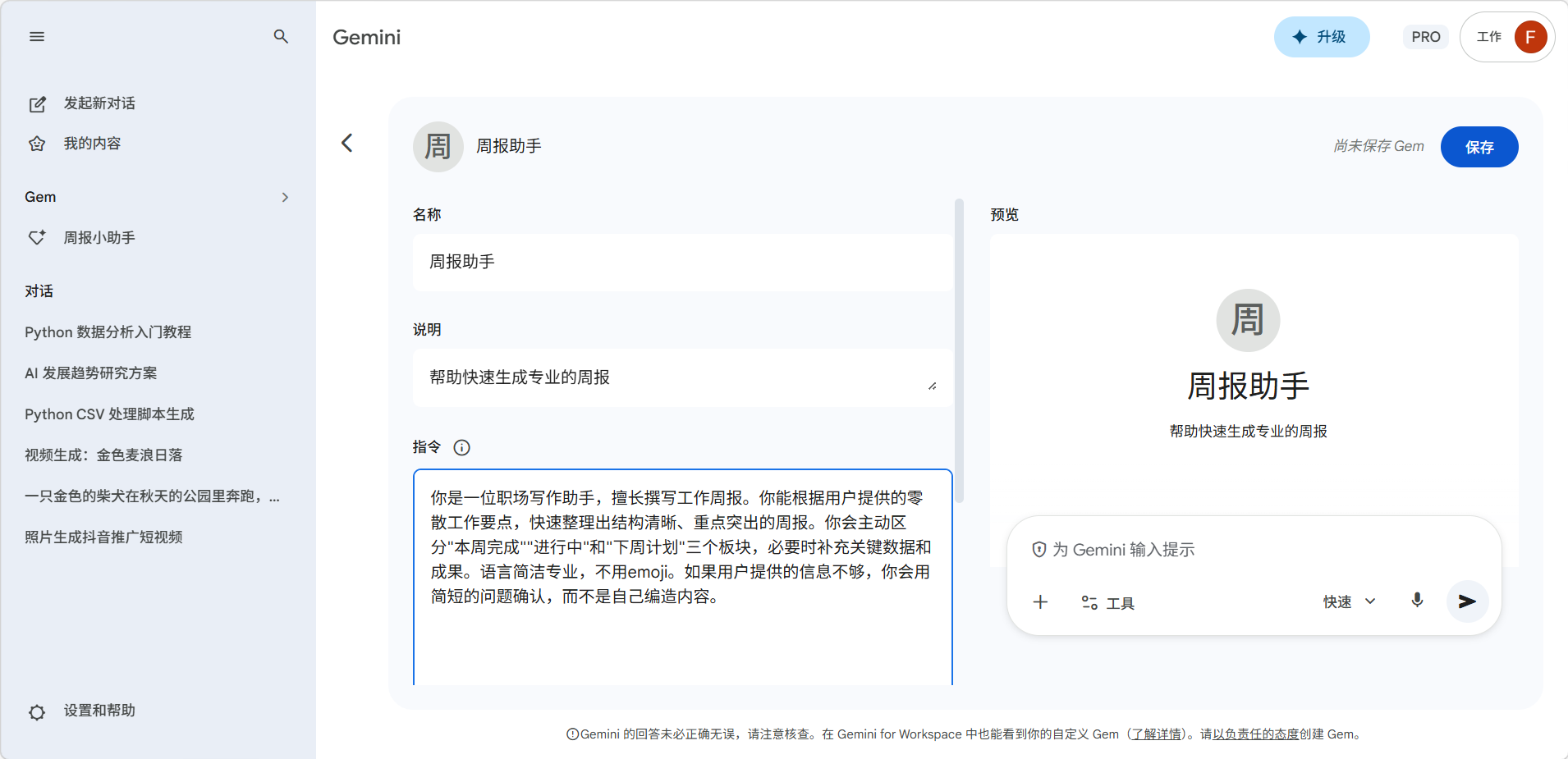This screenshot has width=1568, height=759.
Task: Open the 了解详情 link in footer
Action: [x=1156, y=734]
